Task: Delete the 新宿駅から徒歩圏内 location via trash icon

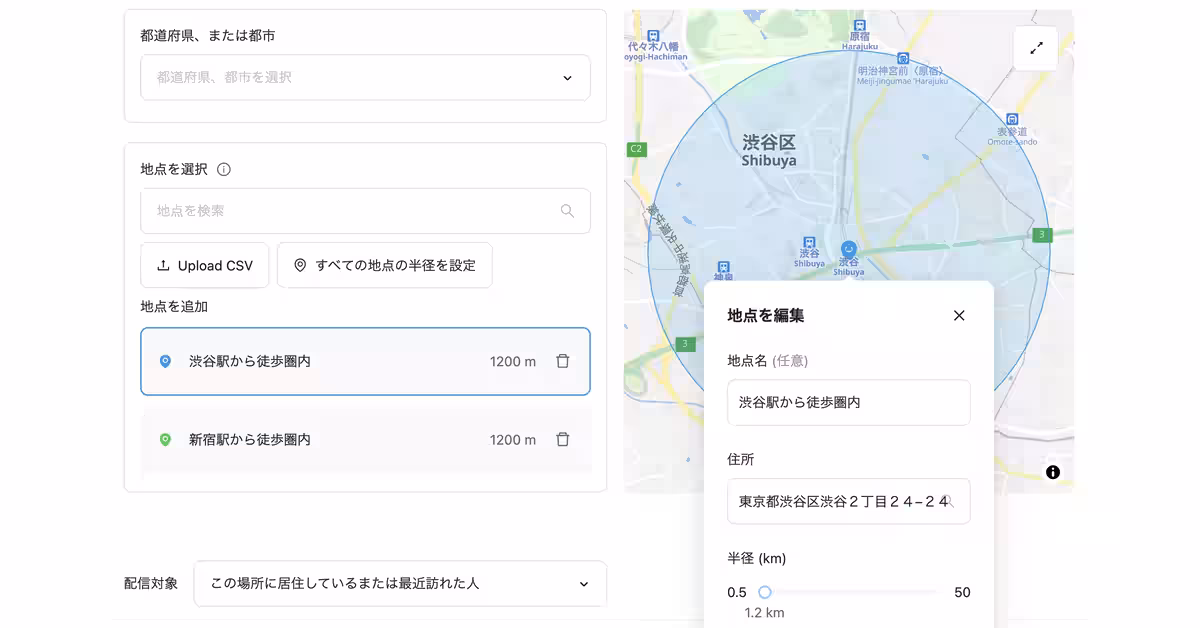Action: pyautogui.click(x=563, y=439)
